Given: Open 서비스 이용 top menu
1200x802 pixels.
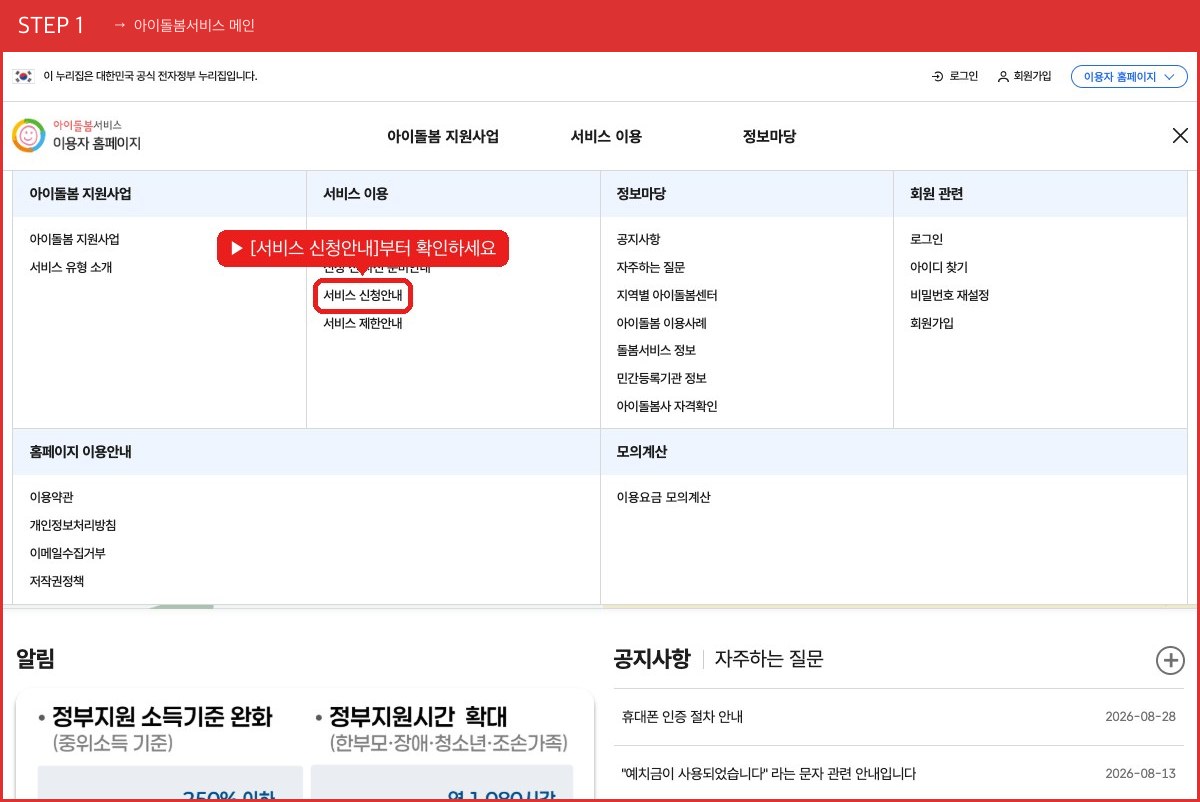Looking at the screenshot, I should [x=606, y=137].
